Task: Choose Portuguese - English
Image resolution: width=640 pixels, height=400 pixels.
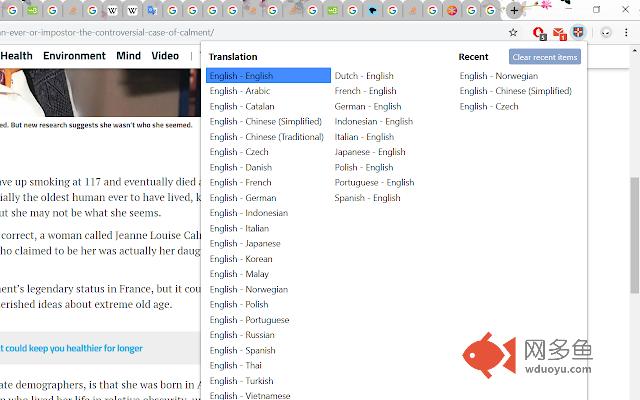Action: [x=375, y=182]
